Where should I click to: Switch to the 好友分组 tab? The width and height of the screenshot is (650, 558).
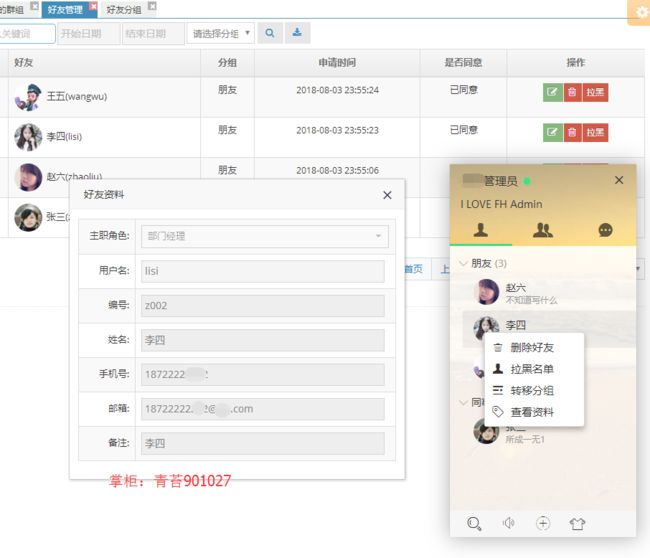124,10
